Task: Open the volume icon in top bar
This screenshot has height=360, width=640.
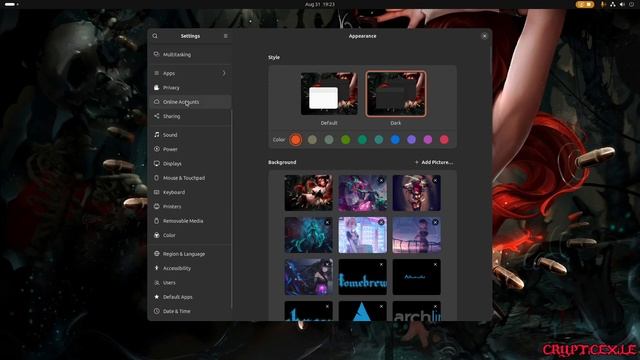Action: click(x=622, y=4)
